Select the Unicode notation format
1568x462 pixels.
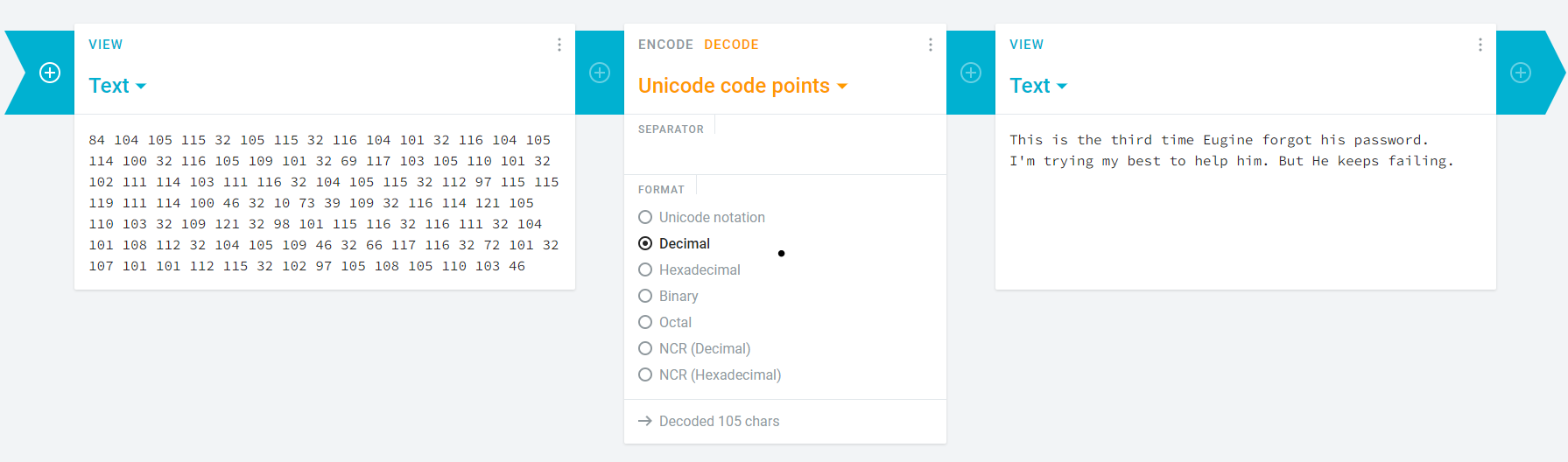(x=702, y=217)
